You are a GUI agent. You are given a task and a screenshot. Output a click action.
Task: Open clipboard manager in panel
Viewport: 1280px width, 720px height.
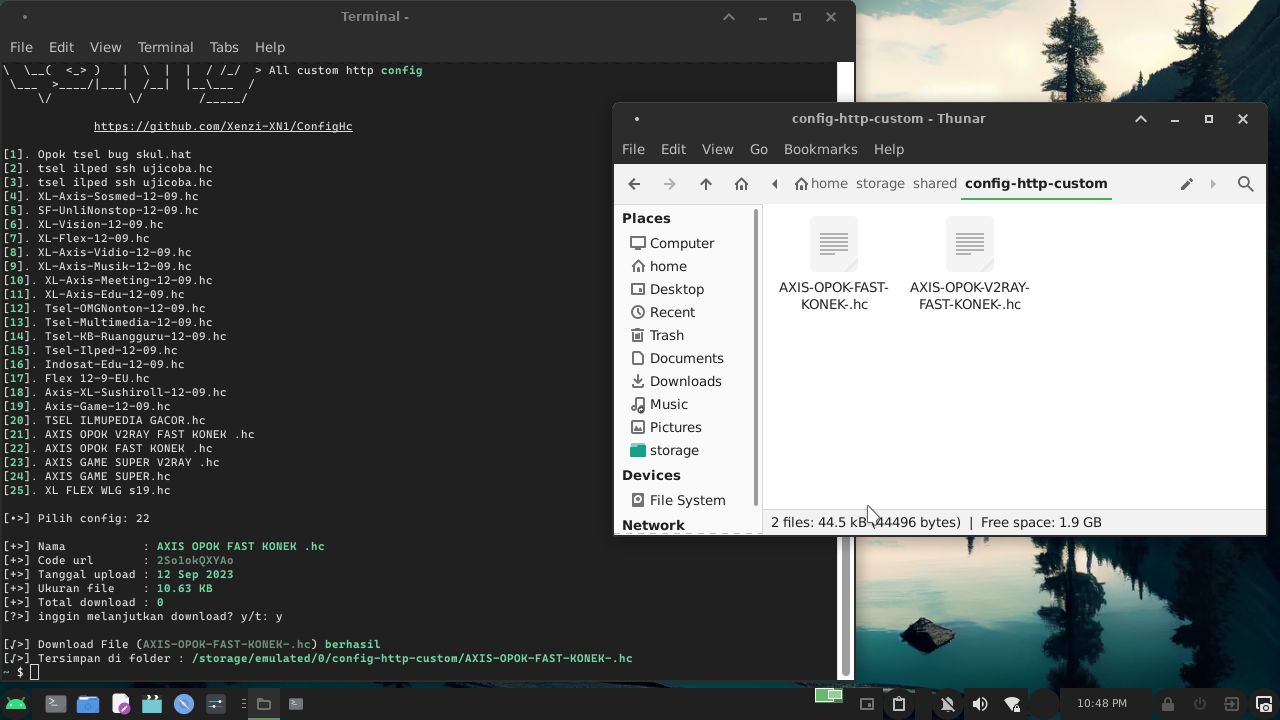(899, 704)
